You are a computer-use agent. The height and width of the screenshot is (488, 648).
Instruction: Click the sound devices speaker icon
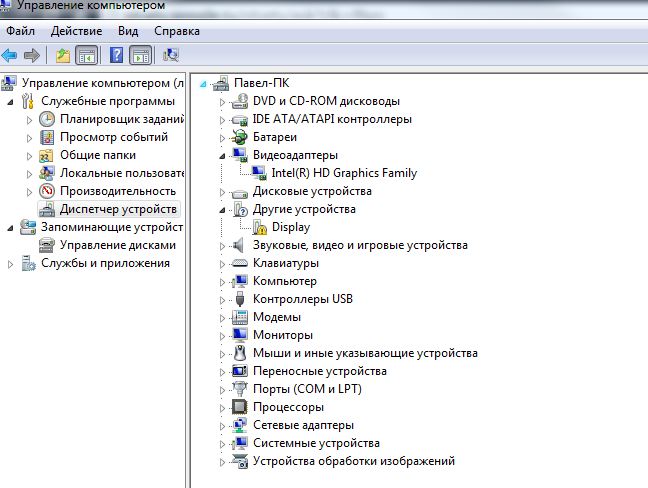pos(239,245)
